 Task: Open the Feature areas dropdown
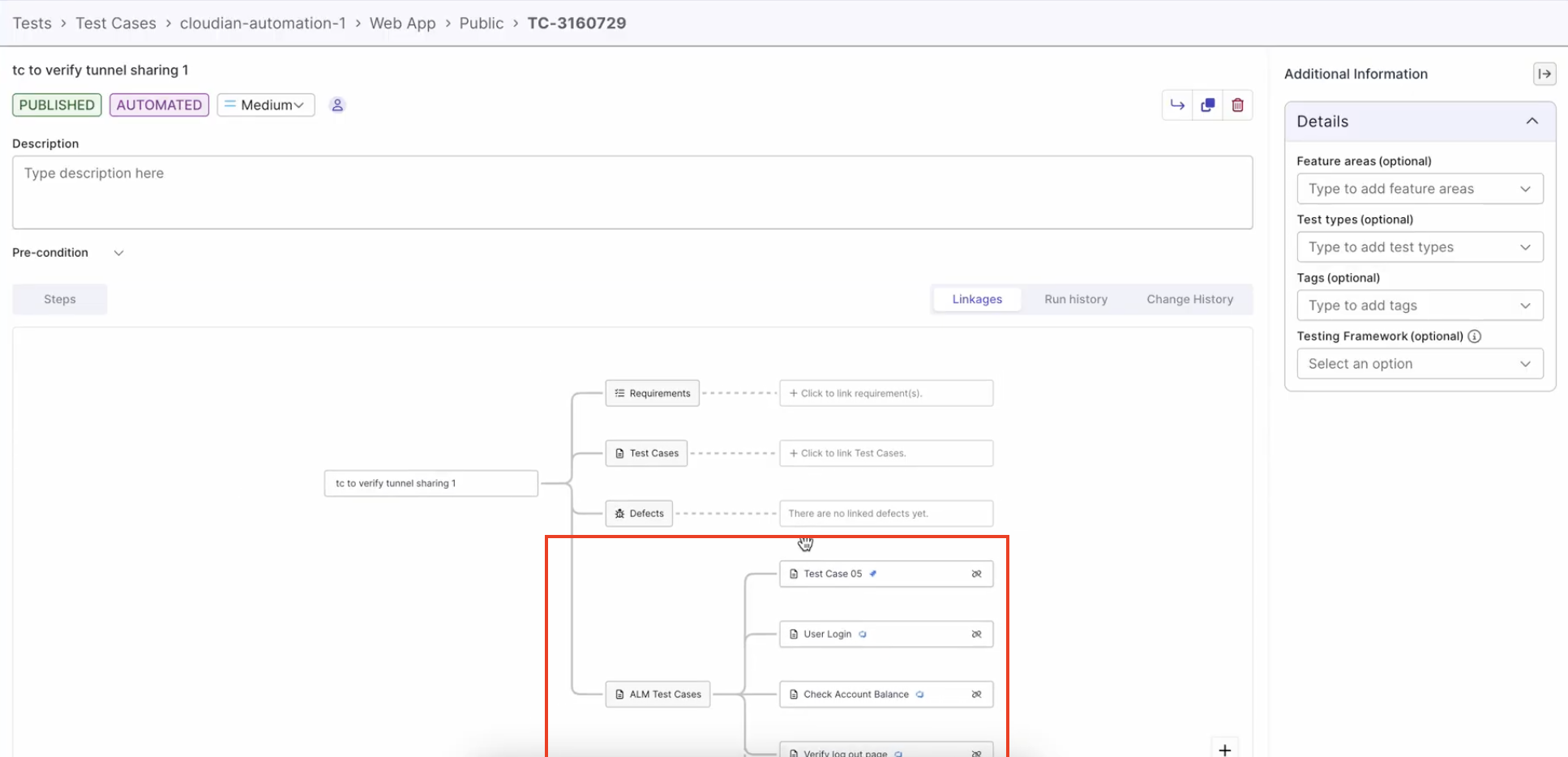(1420, 189)
